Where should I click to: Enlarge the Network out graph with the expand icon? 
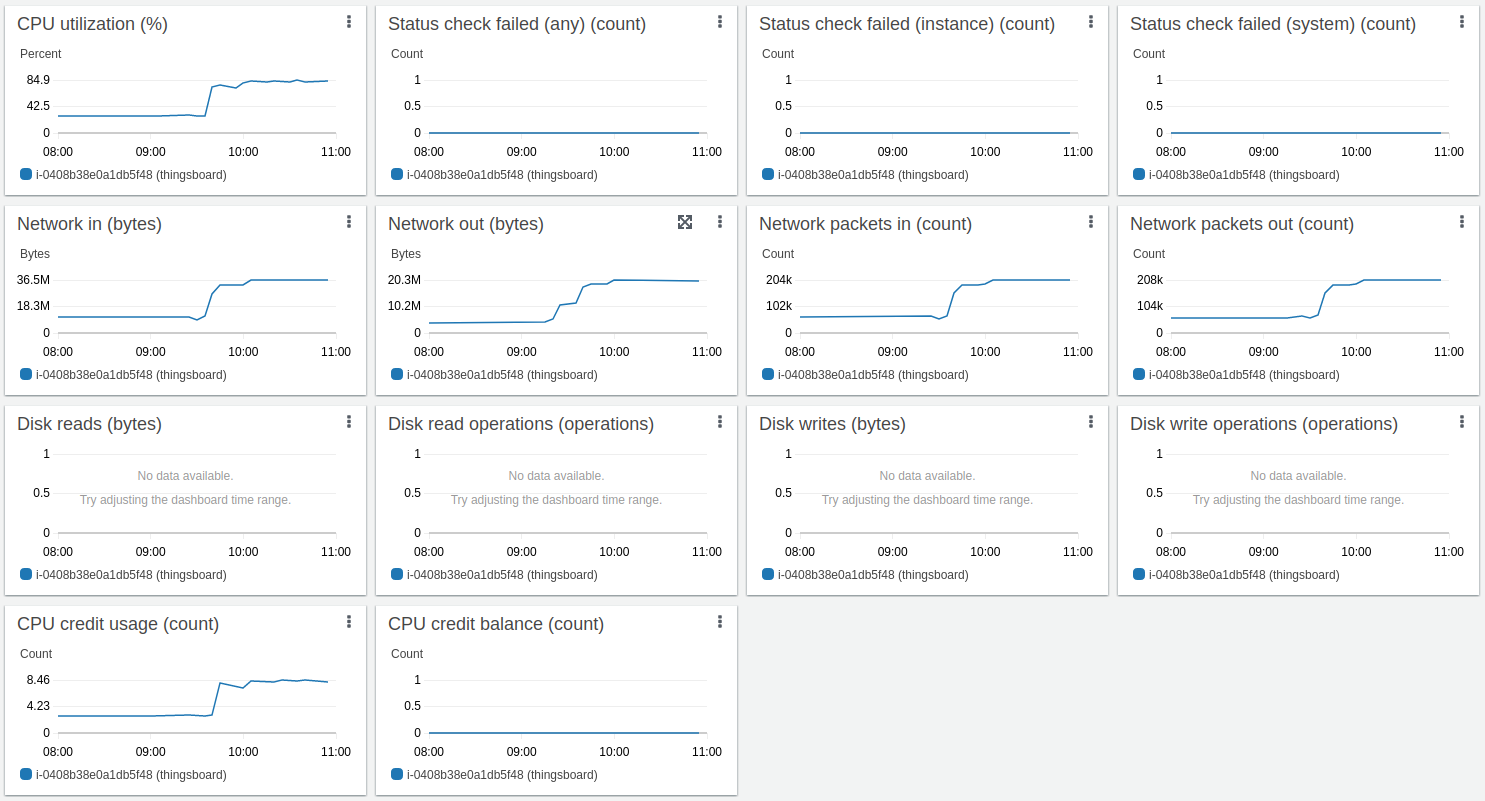coord(685,222)
